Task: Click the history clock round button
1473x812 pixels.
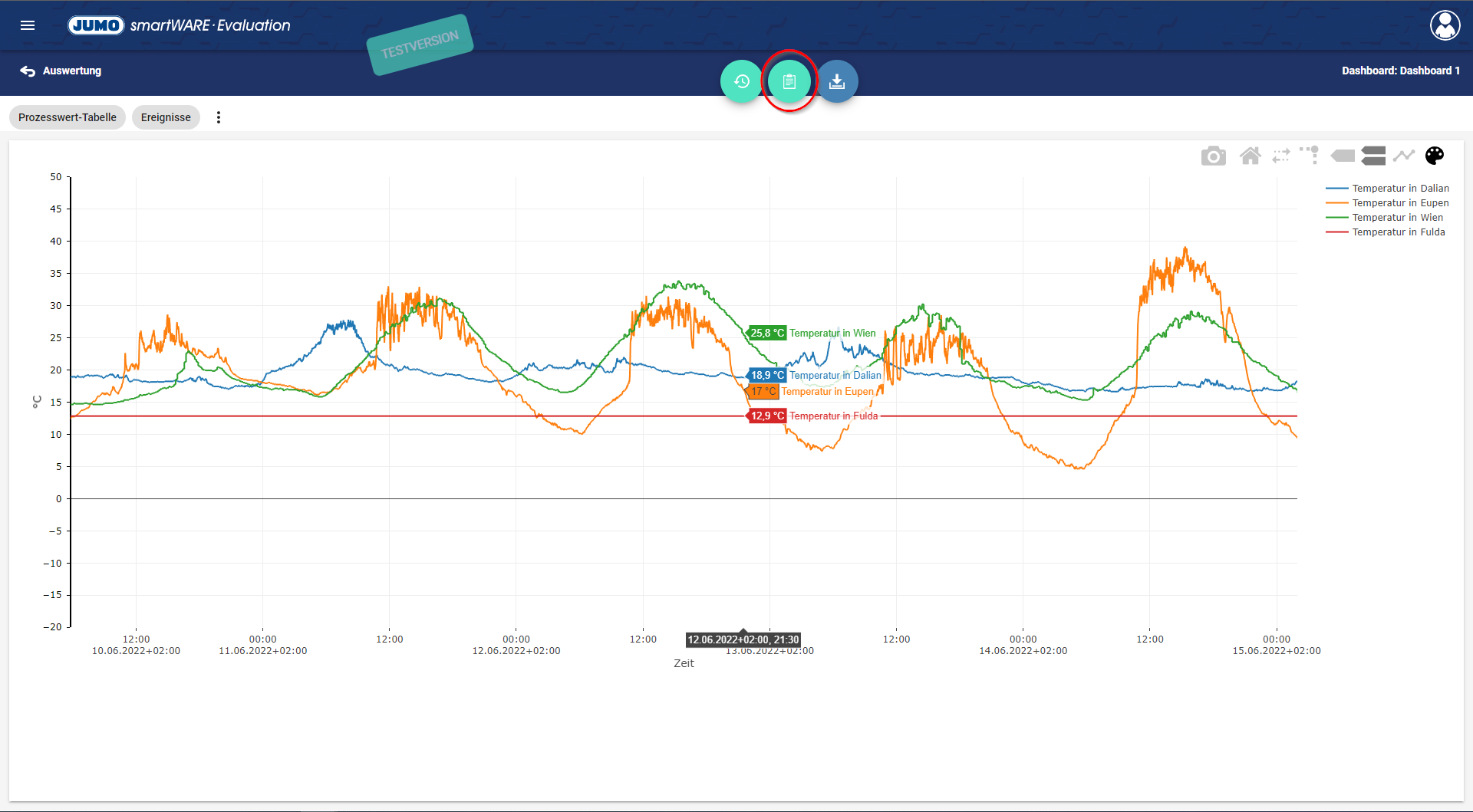Action: coord(741,81)
